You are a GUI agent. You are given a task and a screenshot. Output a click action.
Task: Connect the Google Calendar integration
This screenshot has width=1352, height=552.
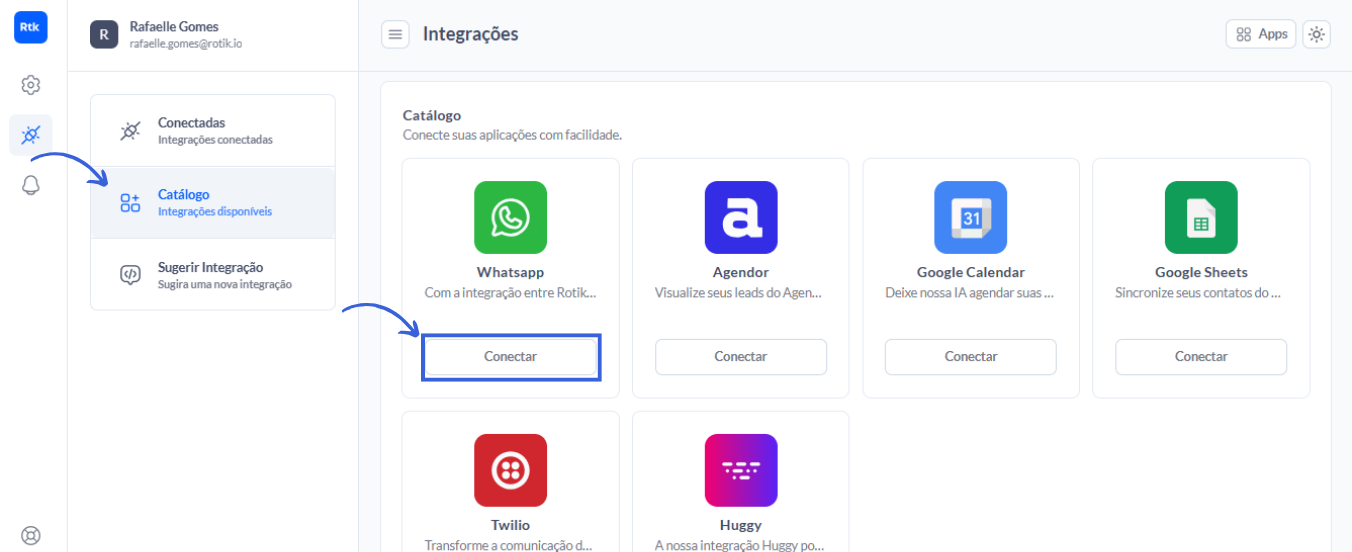pyautogui.click(x=971, y=357)
